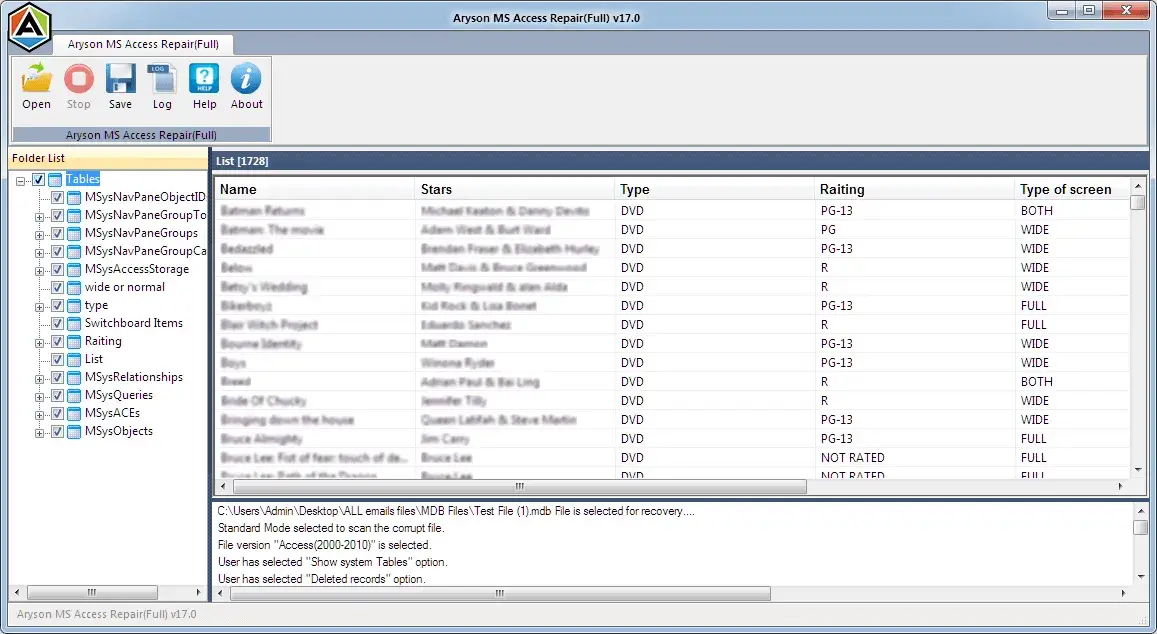Click log pane horizontal scrollbar thumb
1157x634 pixels.
pos(500,593)
